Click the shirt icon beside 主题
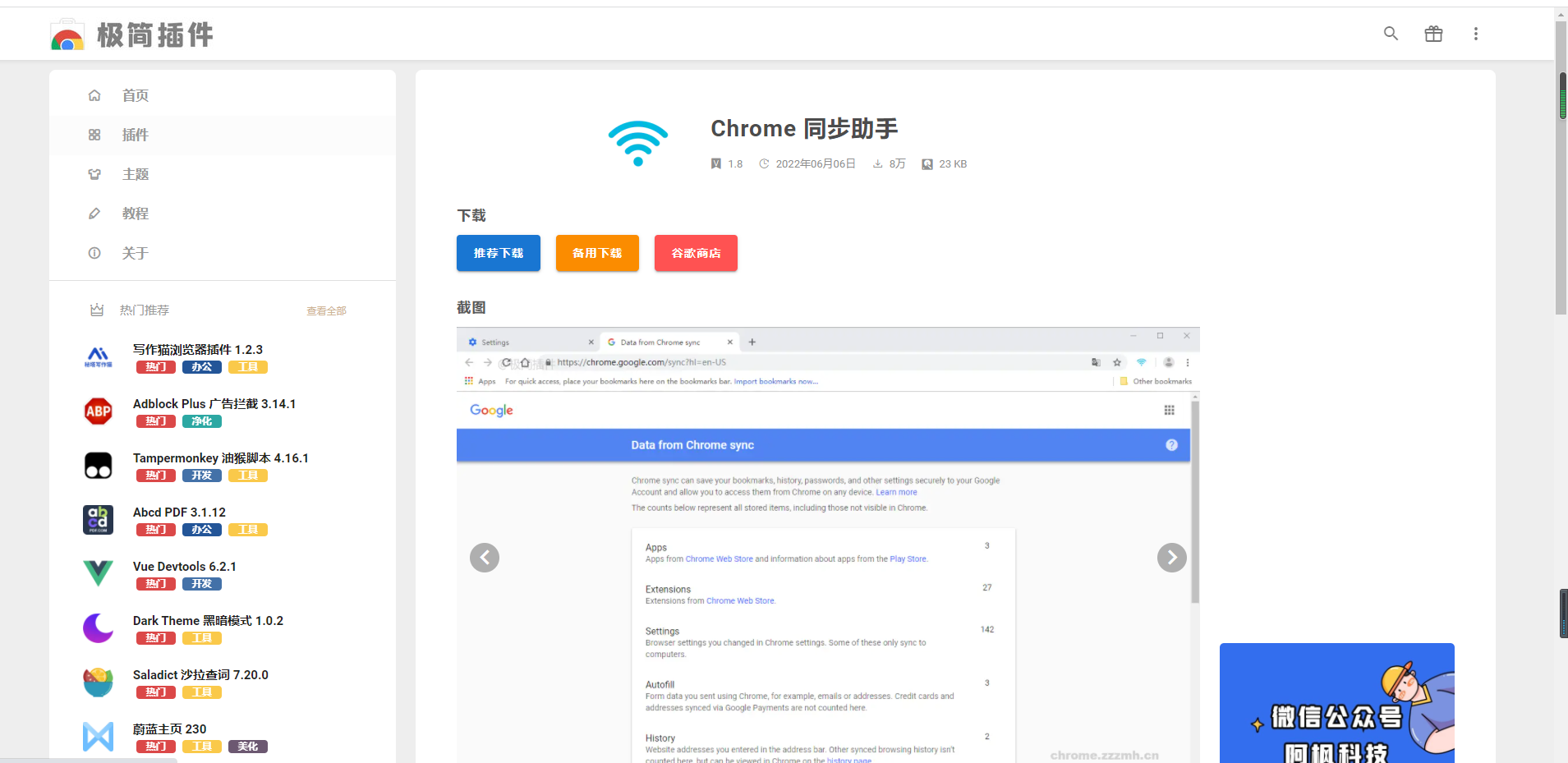 point(94,174)
